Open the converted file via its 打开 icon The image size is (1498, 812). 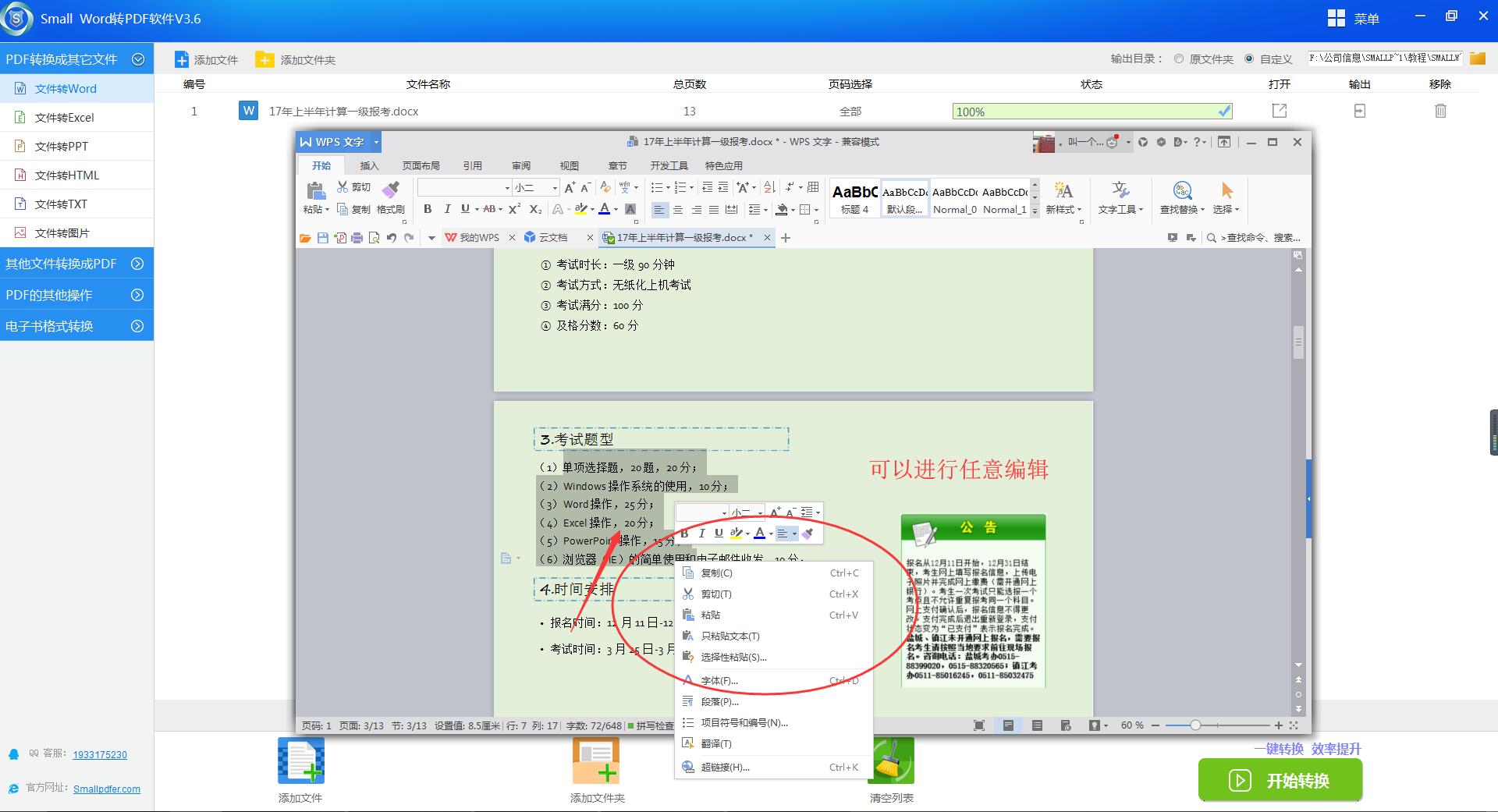coord(1280,111)
